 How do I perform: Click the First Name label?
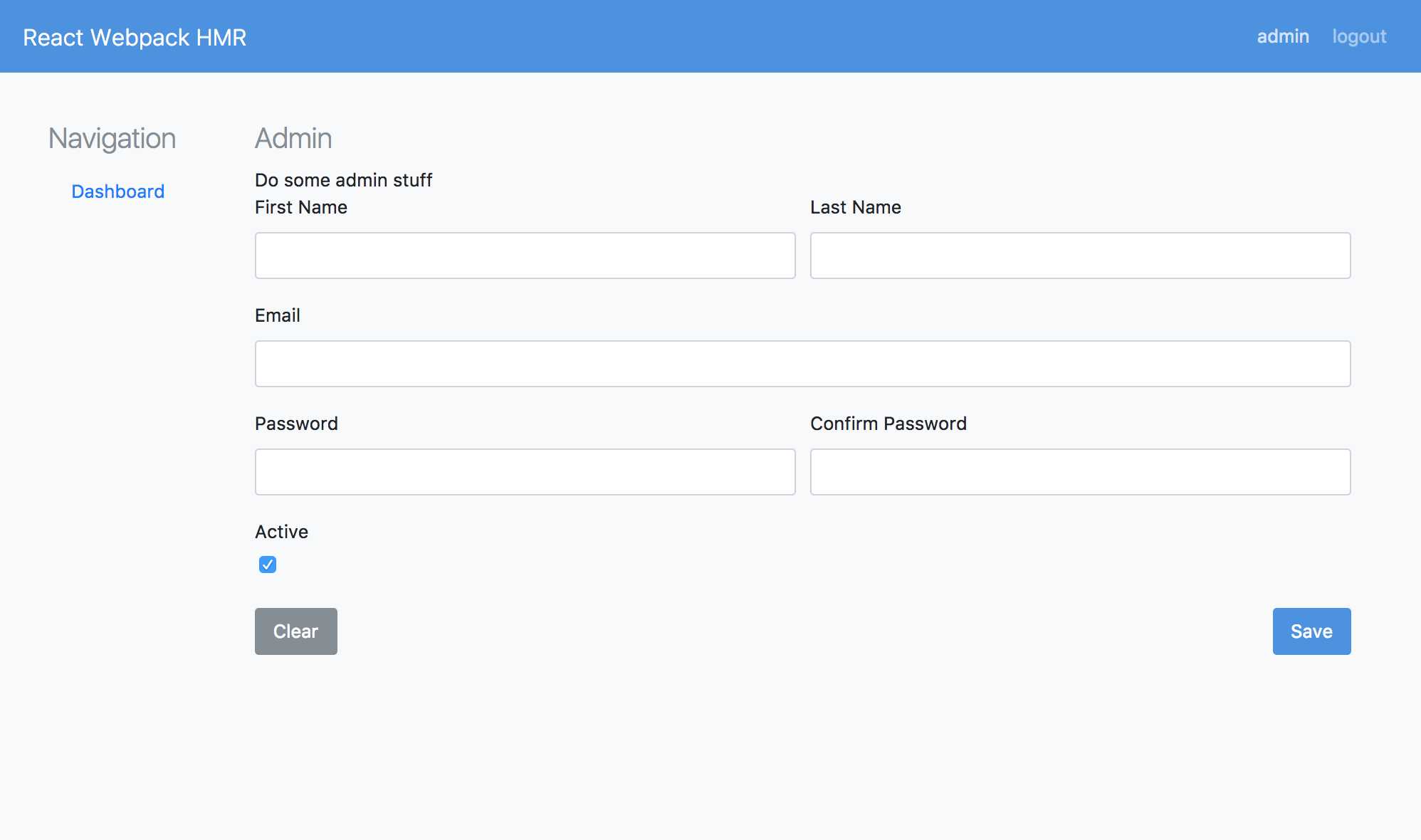[301, 207]
